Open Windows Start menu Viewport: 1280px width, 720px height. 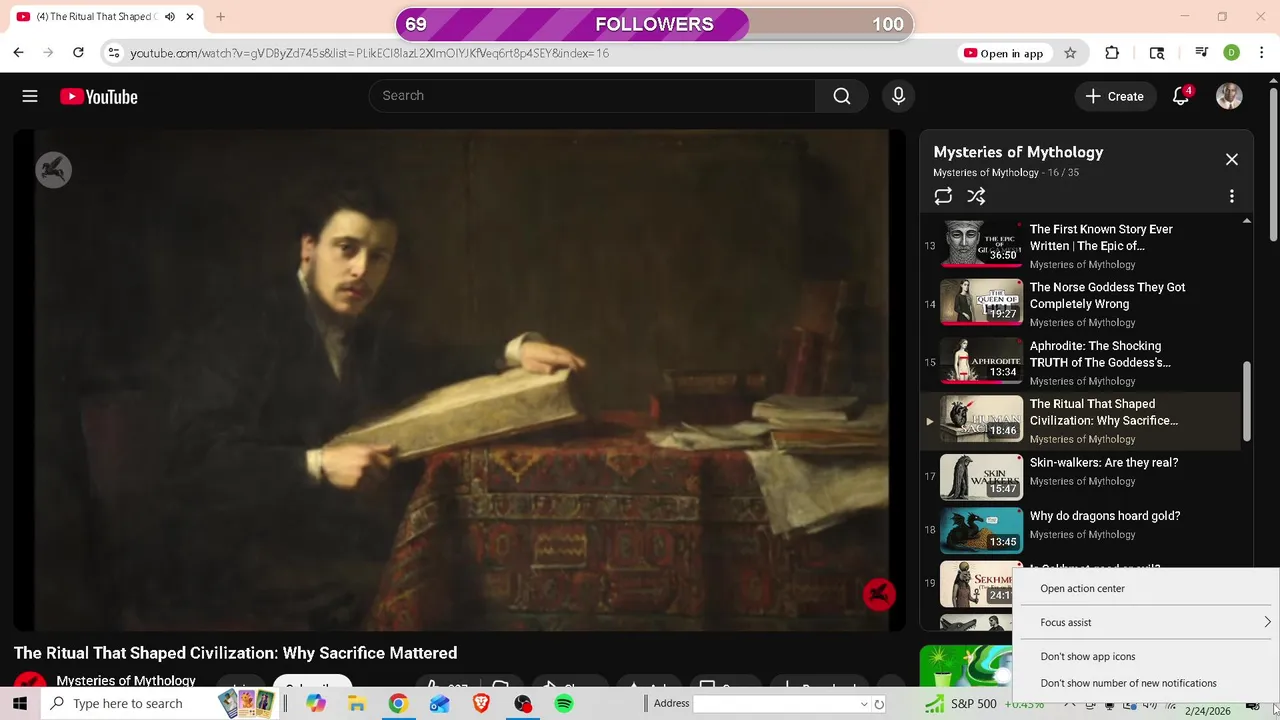20,704
